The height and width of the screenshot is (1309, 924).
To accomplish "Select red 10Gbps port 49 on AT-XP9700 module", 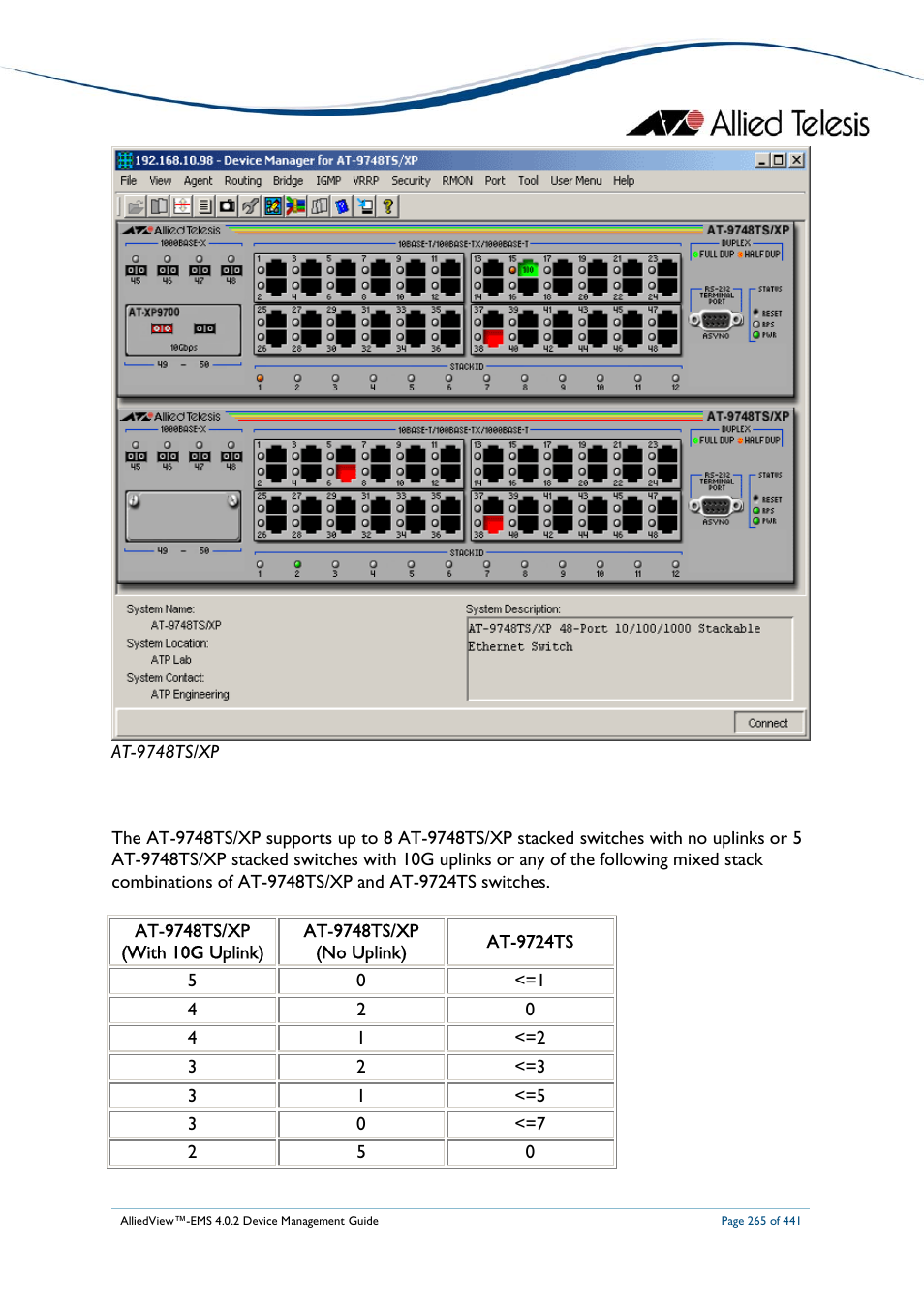I will point(162,328).
